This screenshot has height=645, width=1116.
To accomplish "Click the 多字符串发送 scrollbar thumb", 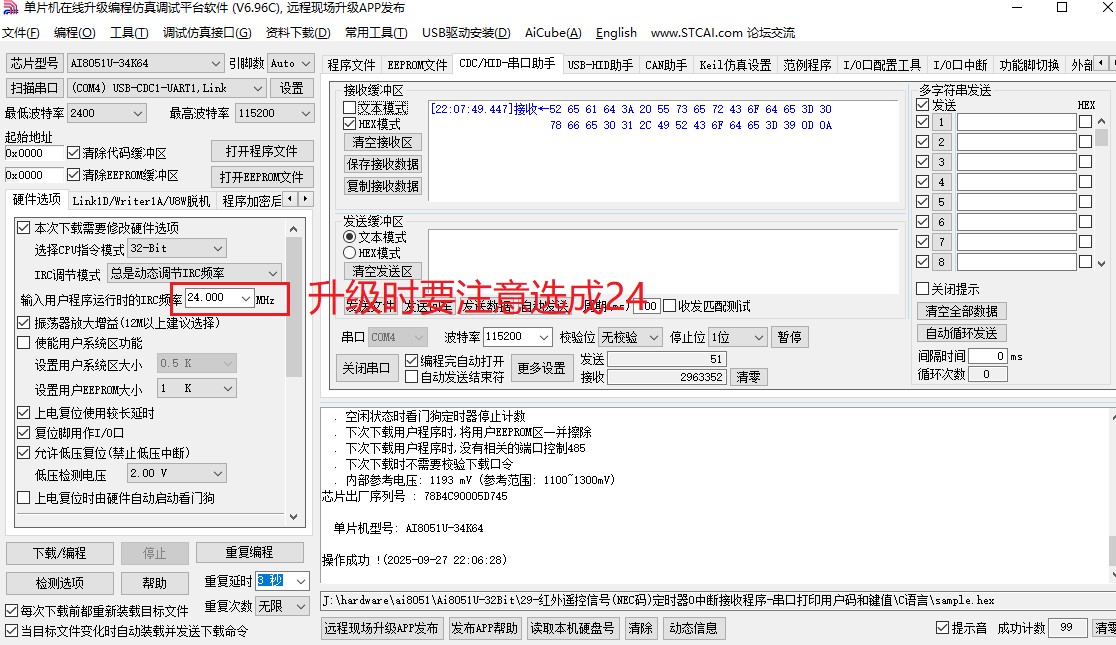I will pos(1101,137).
